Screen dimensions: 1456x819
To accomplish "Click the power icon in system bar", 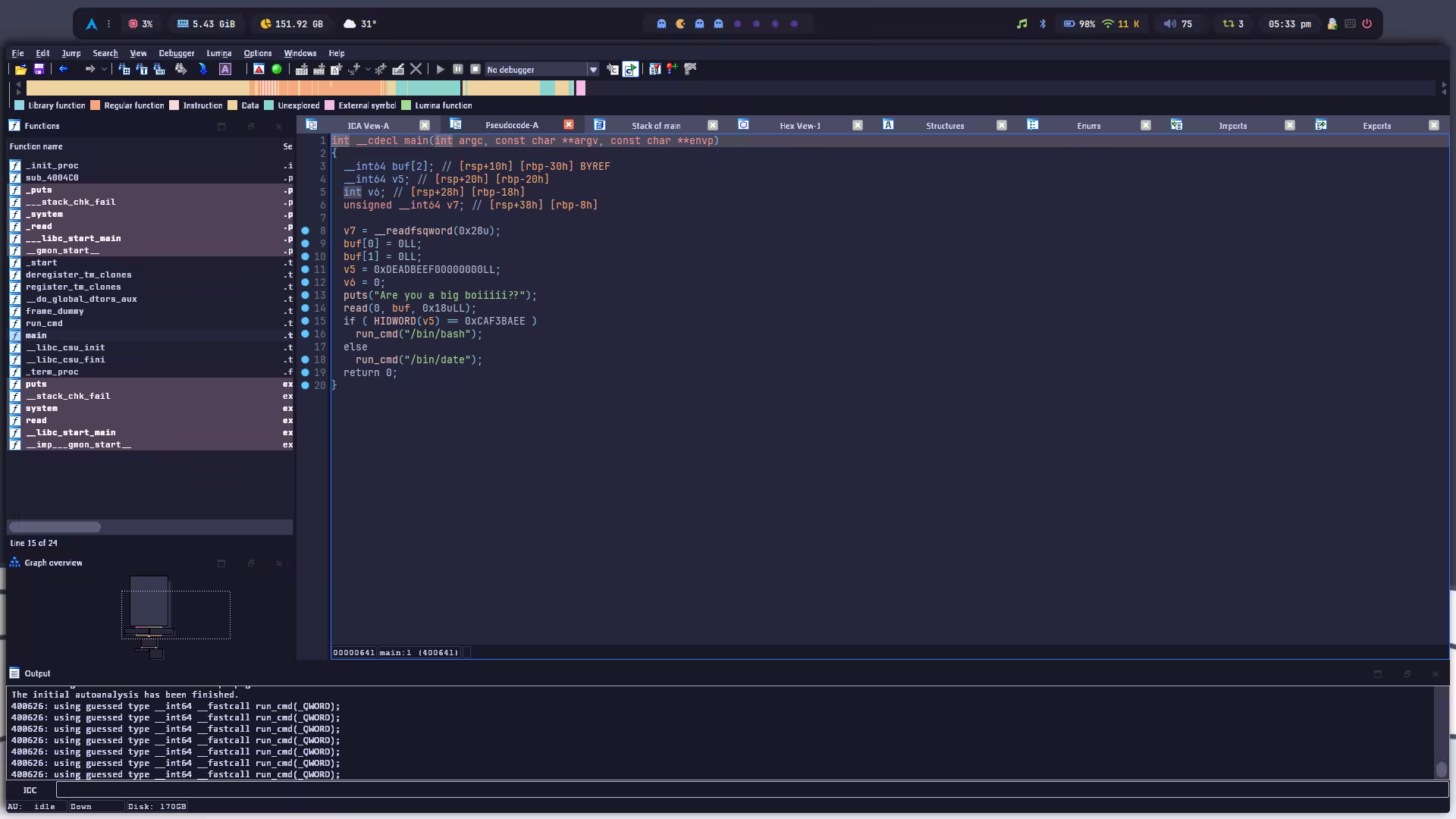I will point(1367,24).
